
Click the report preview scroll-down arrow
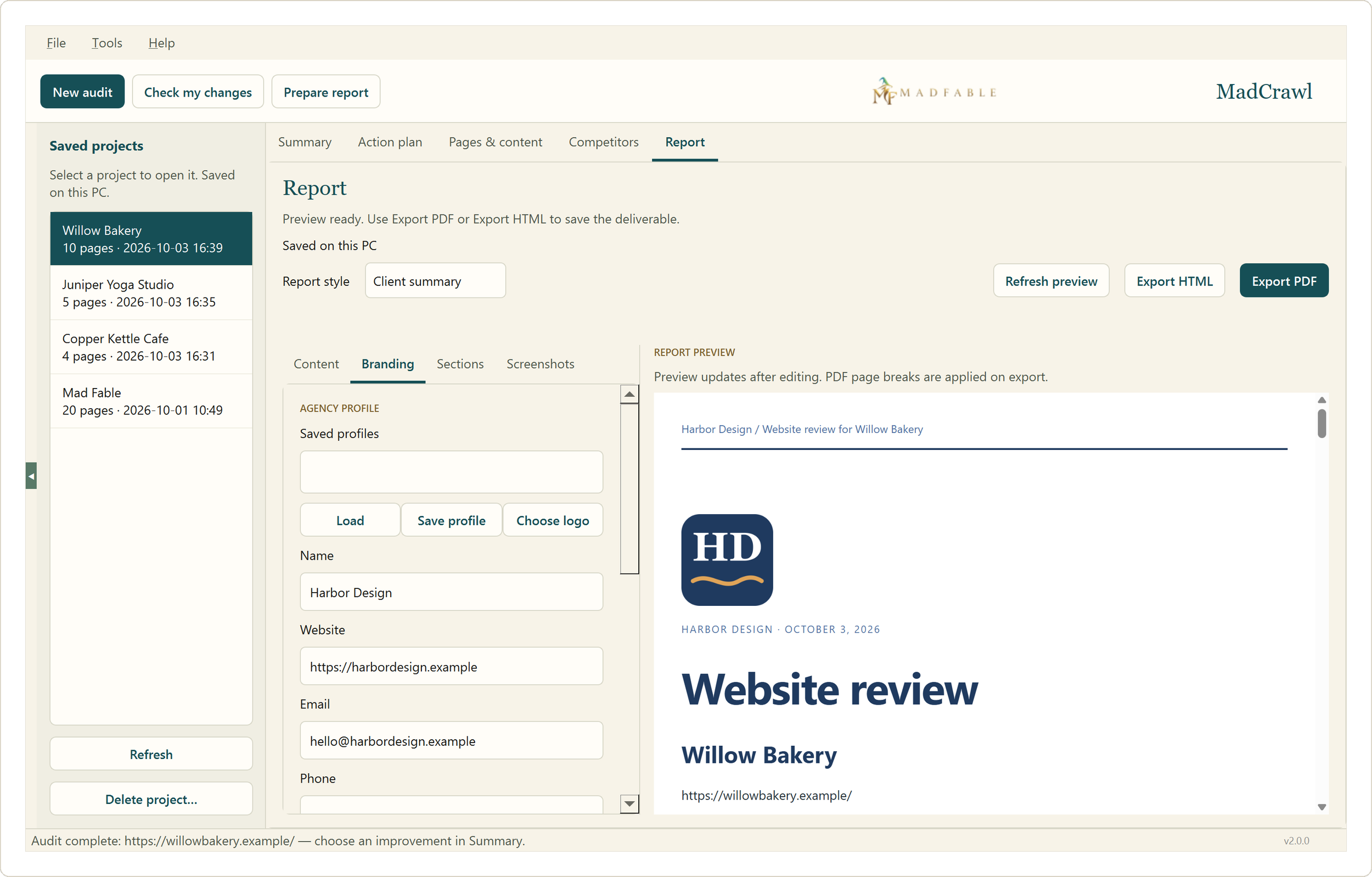click(x=1322, y=807)
